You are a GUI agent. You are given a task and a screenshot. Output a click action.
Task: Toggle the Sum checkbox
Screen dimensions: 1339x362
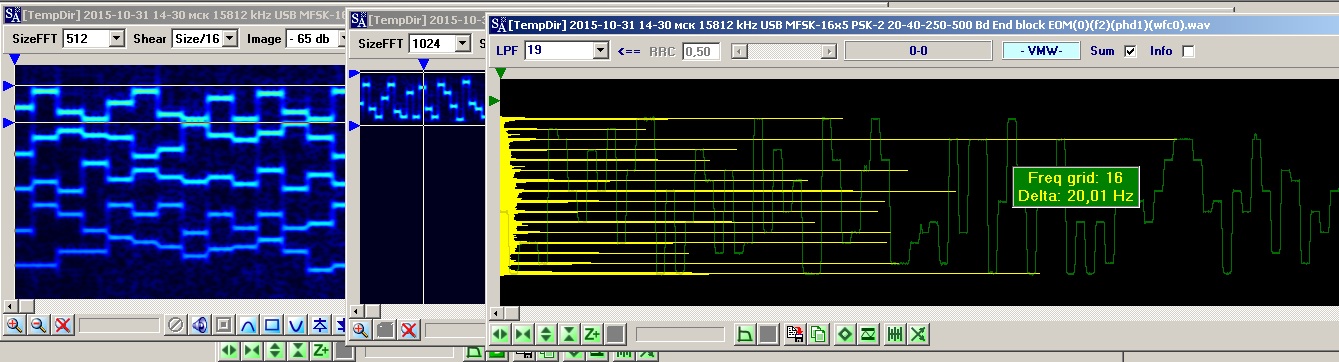1131,51
